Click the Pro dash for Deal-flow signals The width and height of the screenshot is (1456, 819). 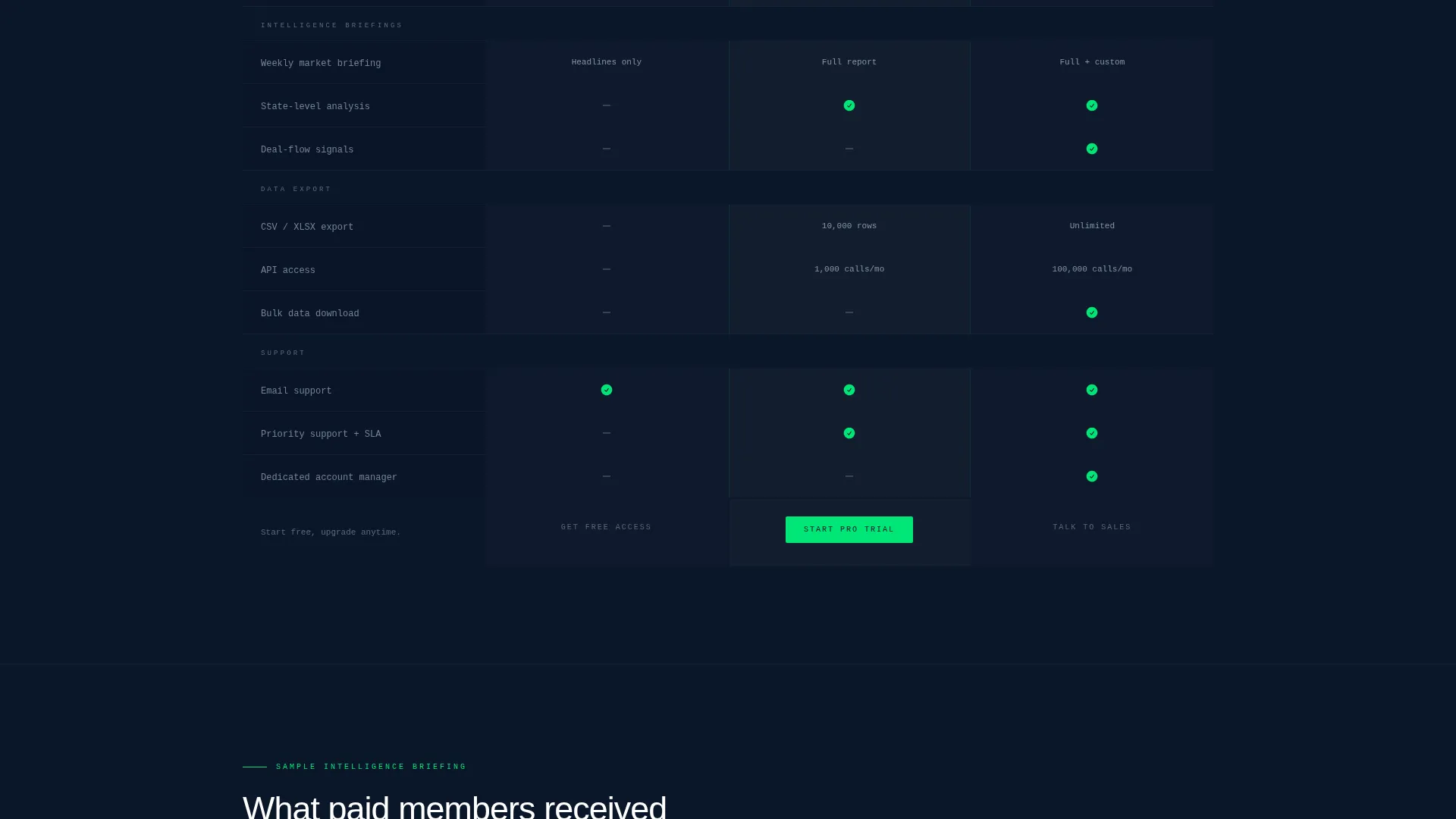tap(849, 149)
